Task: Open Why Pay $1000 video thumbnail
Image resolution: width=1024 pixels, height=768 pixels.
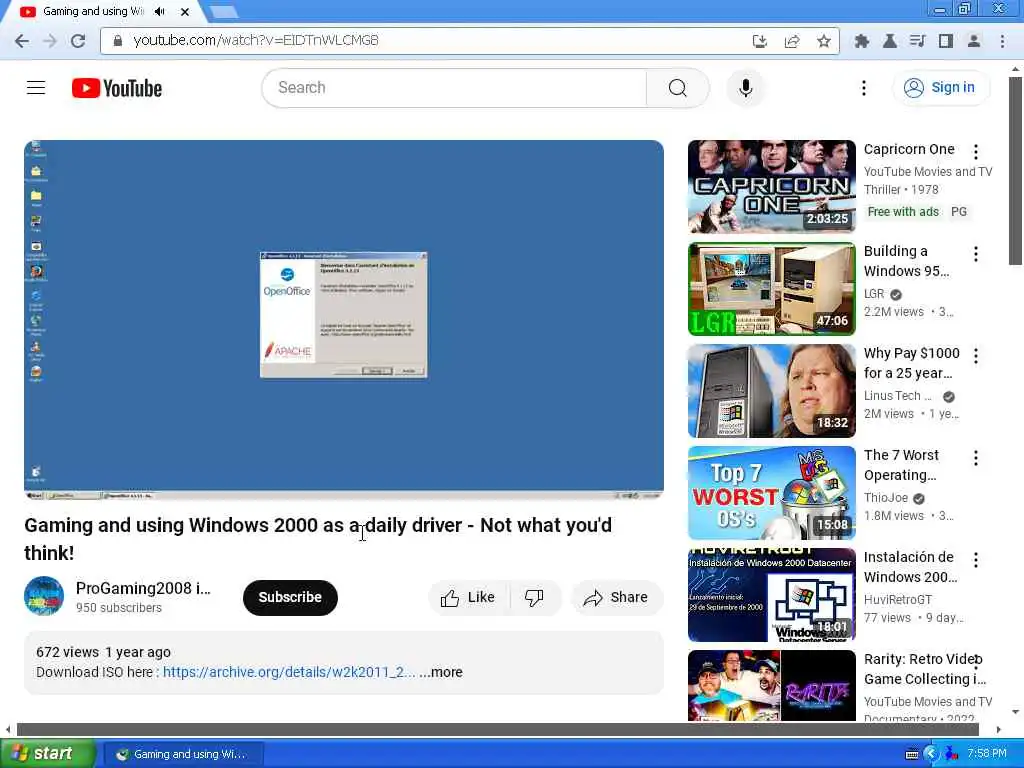Action: pos(771,391)
